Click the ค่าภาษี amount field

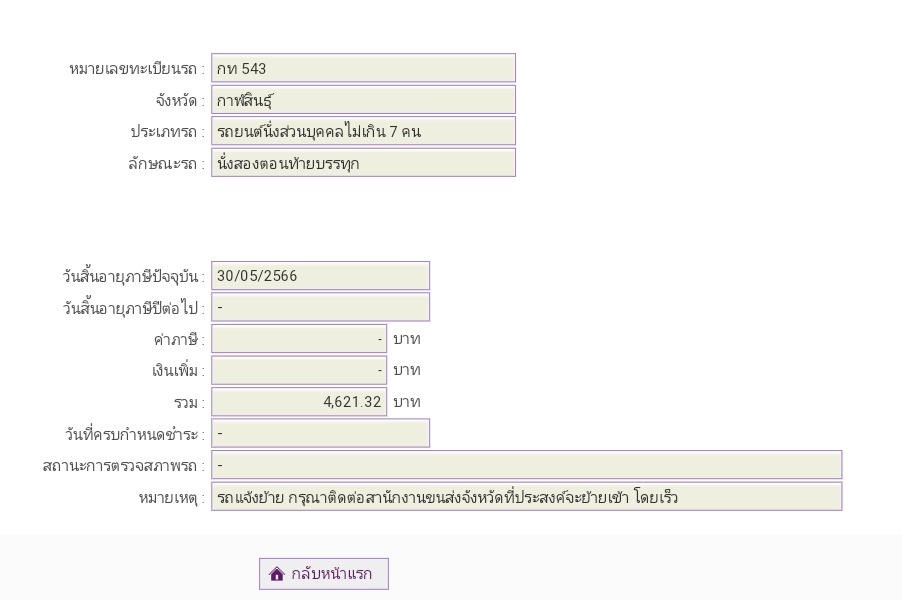298,339
